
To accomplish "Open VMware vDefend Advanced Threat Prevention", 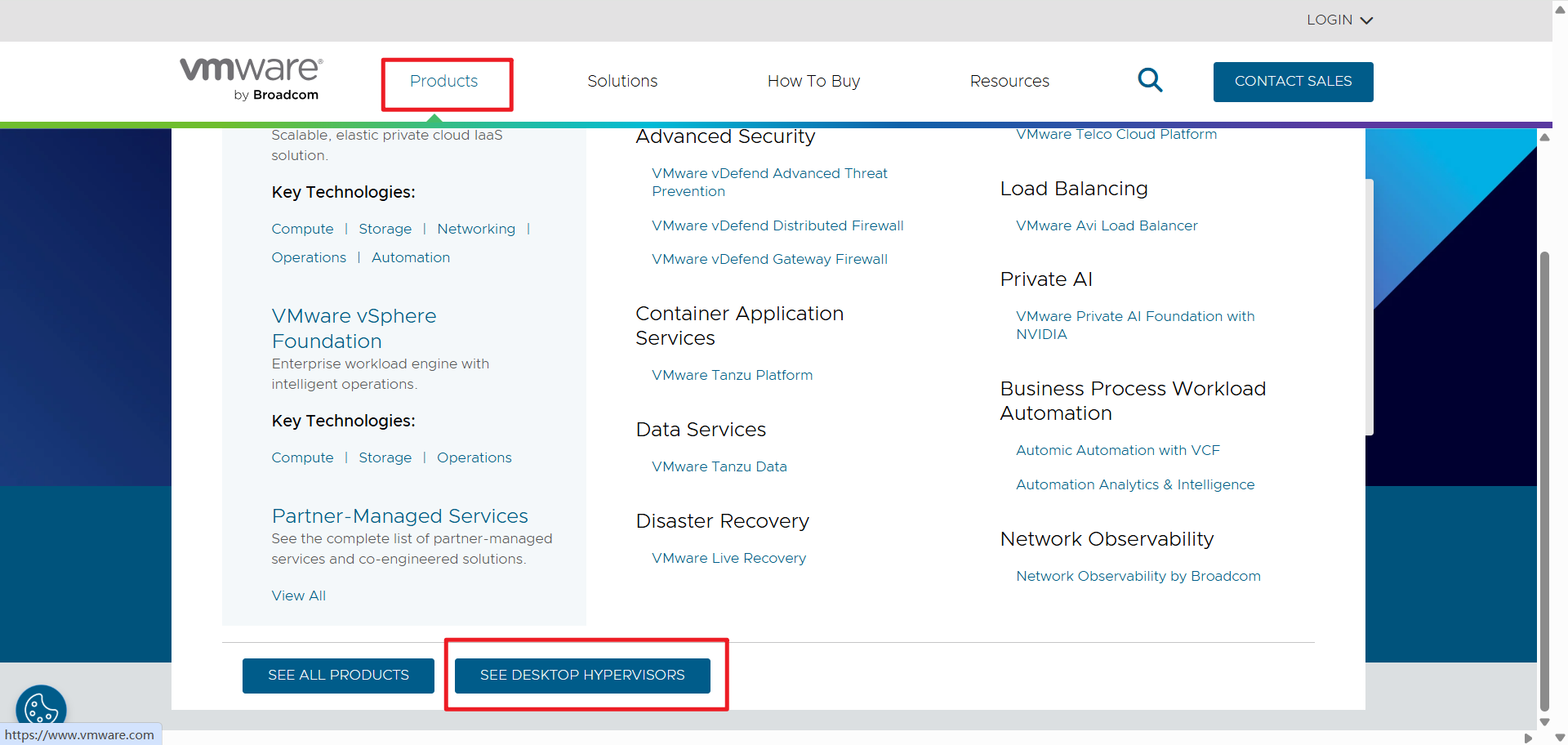I will tap(769, 182).
